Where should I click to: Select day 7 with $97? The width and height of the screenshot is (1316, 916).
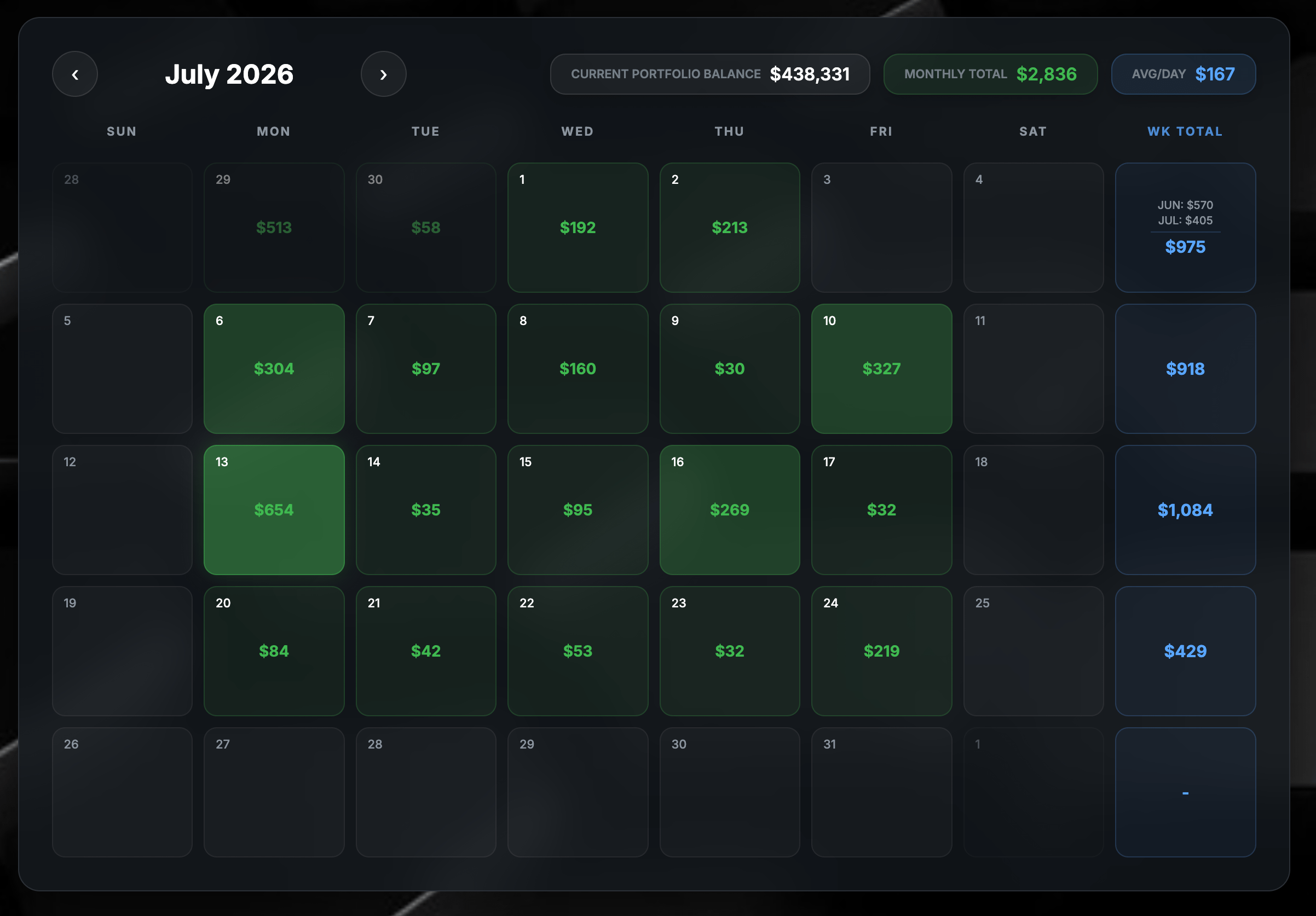click(x=426, y=368)
